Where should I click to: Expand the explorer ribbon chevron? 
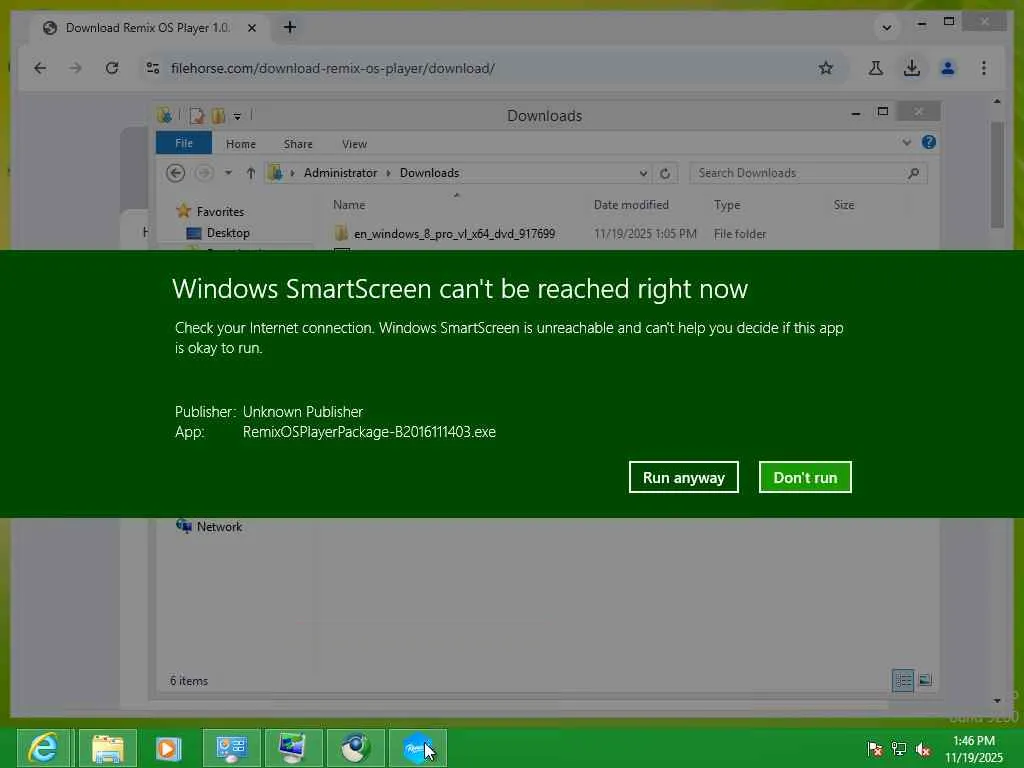(906, 142)
